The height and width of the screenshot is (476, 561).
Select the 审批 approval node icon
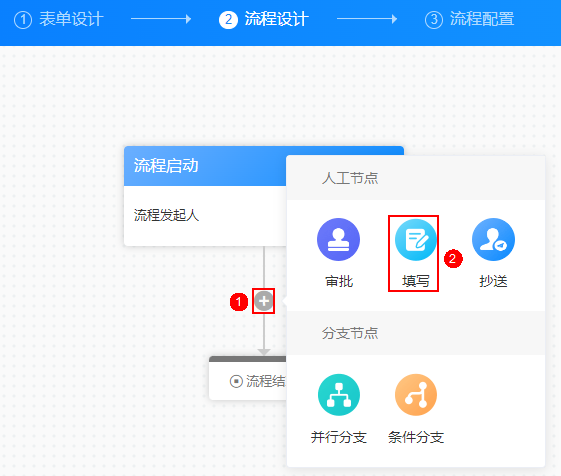[338, 239]
